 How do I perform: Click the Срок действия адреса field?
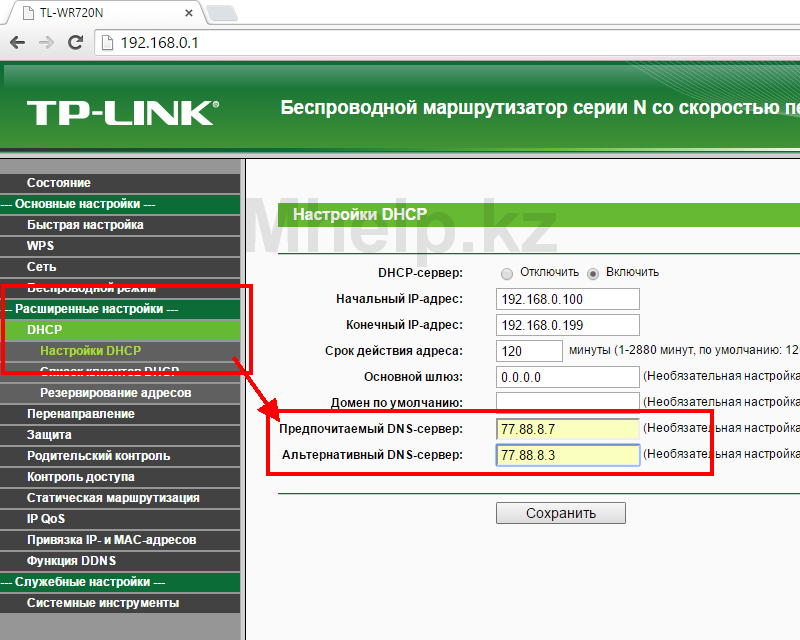[x=529, y=351]
